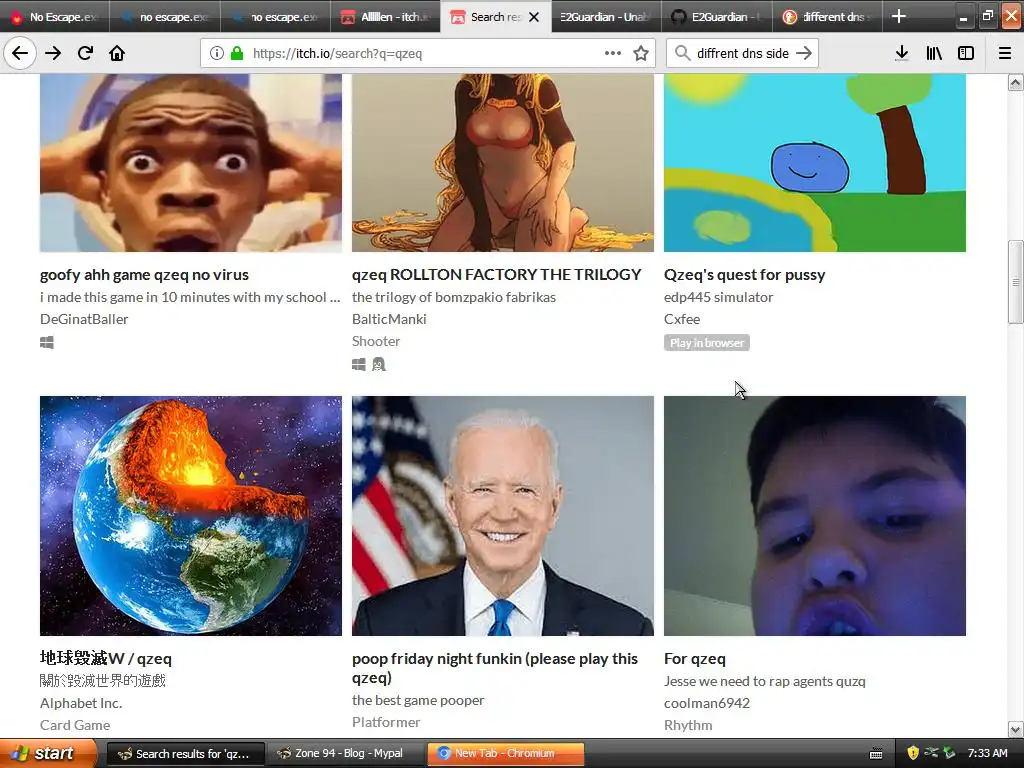
Task: Visit Cxfee's author page
Action: pyautogui.click(x=682, y=319)
